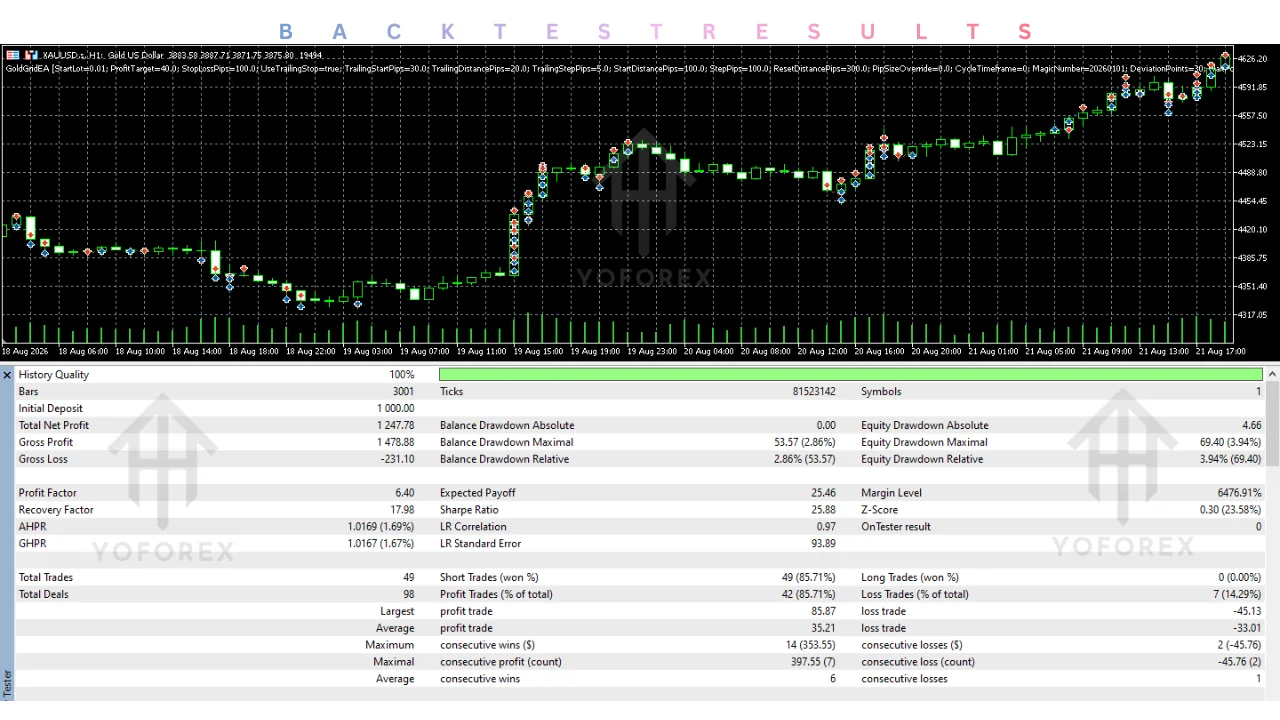Click the '18 Aug 2026' time axis label

[x=24, y=351]
